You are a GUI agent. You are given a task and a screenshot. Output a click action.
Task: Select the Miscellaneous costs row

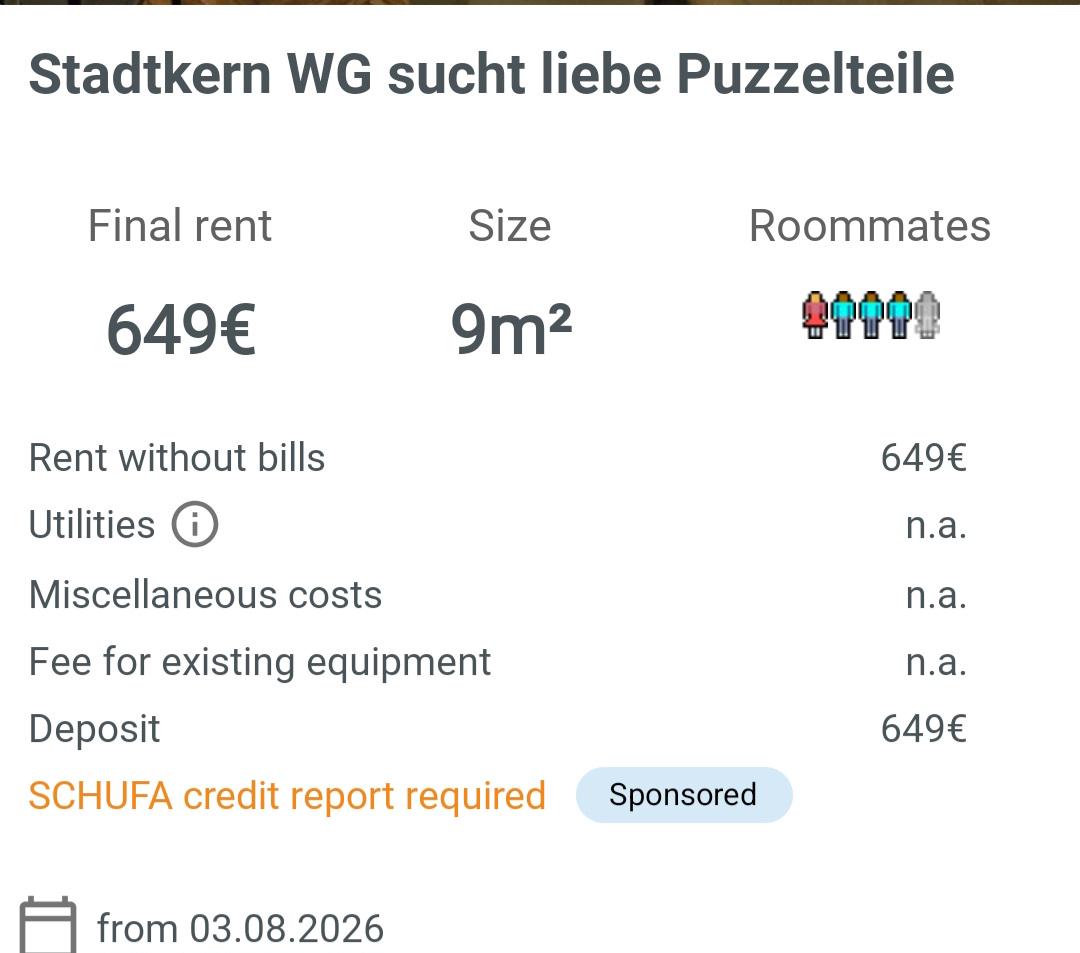click(x=498, y=595)
